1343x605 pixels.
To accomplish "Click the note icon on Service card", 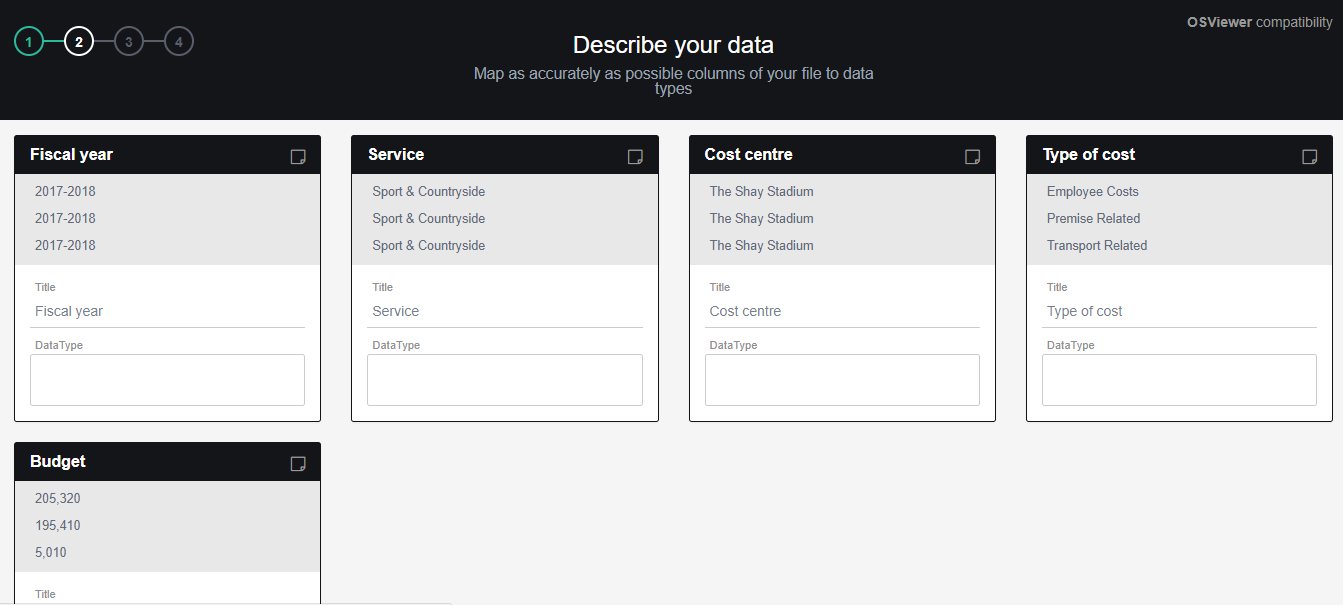I will click(x=635, y=156).
